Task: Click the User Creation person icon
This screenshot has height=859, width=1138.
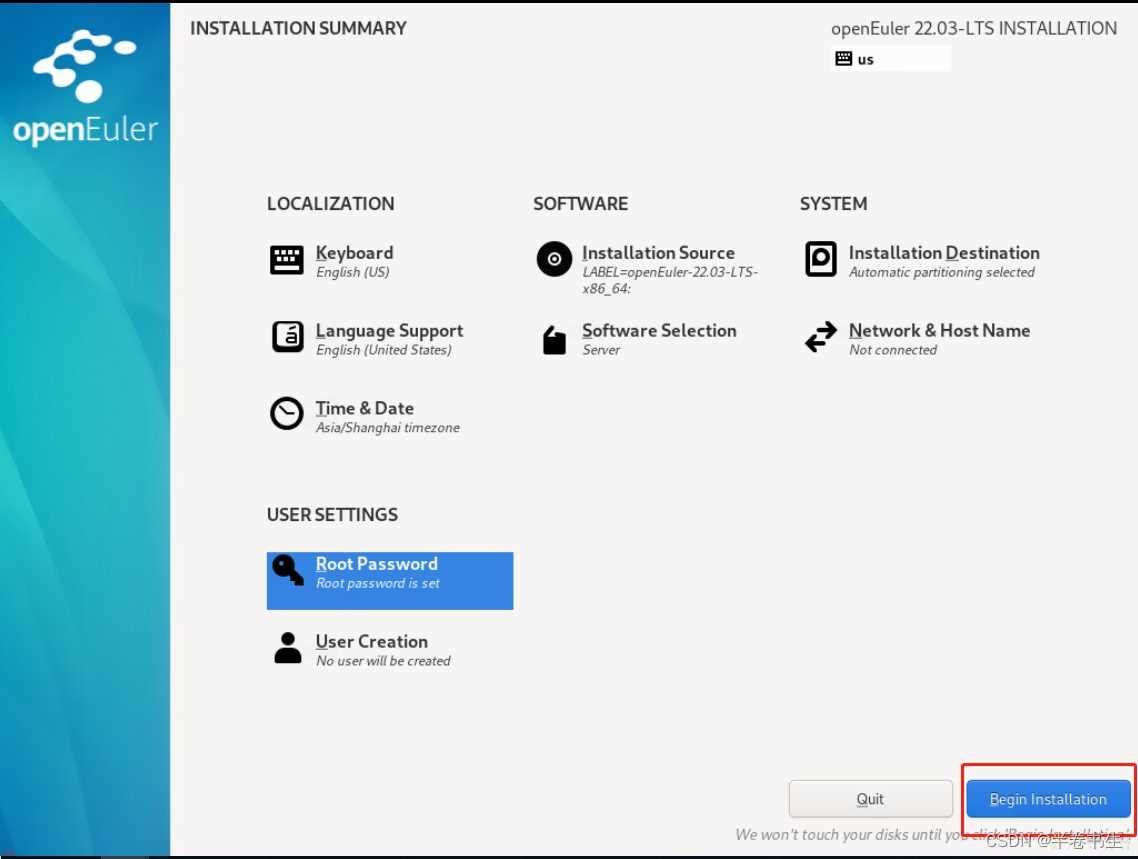Action: click(287, 647)
